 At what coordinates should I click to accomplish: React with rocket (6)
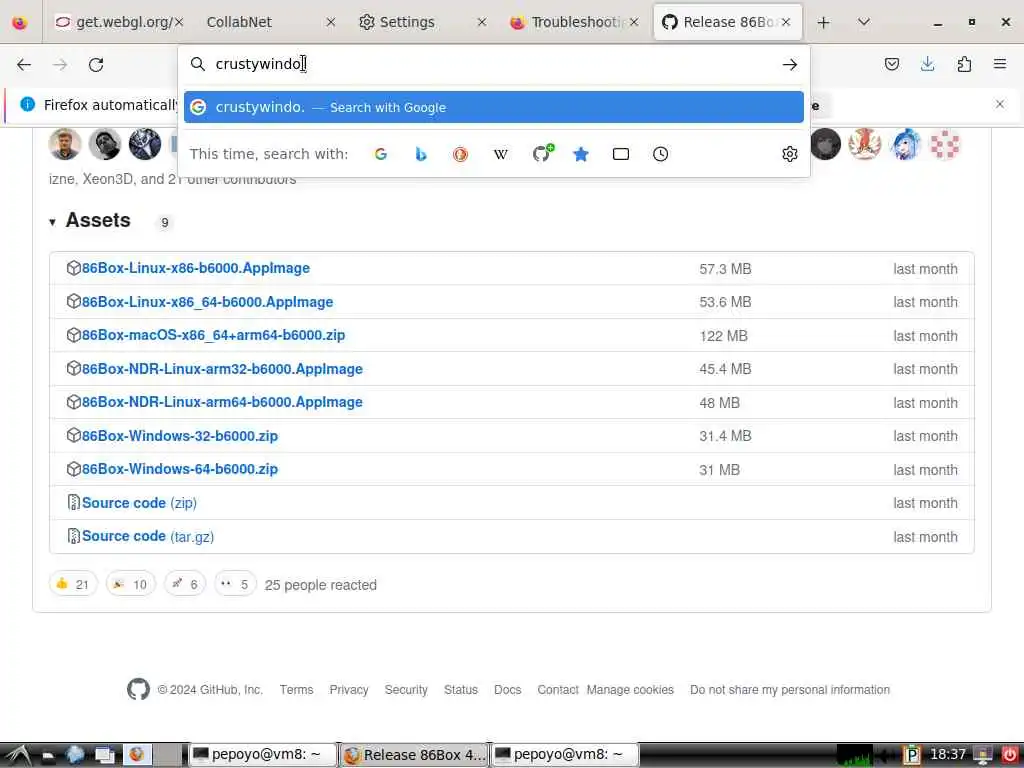coord(185,584)
